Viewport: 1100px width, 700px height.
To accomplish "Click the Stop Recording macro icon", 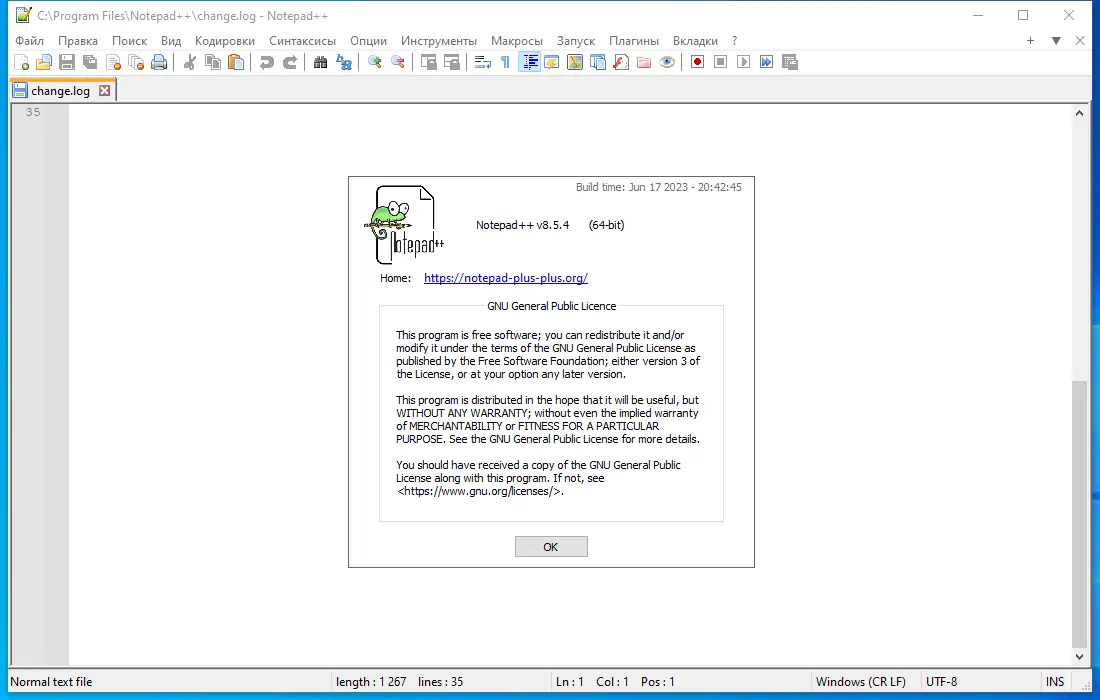I will coord(720,62).
